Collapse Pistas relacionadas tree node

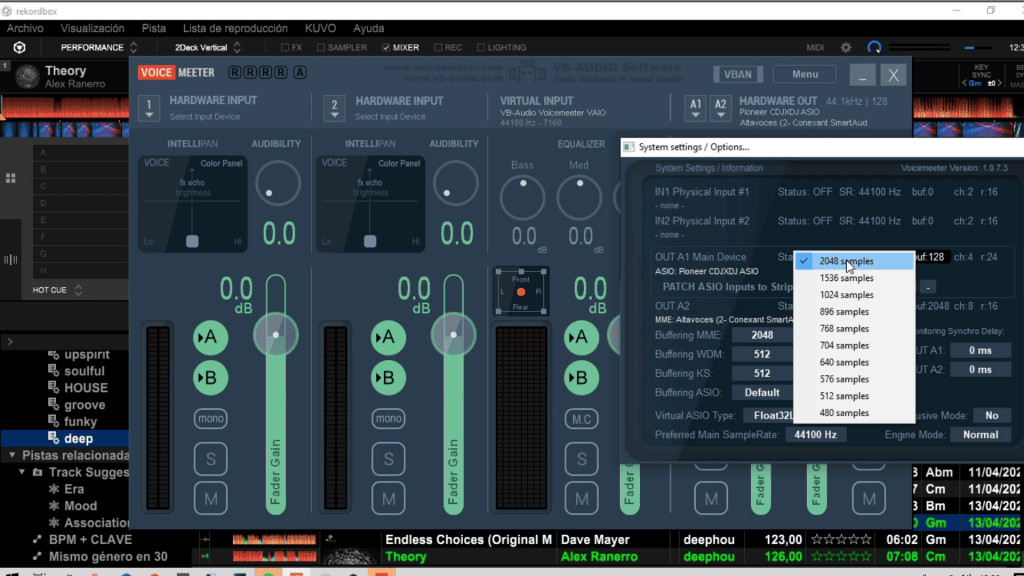[x=12, y=455]
